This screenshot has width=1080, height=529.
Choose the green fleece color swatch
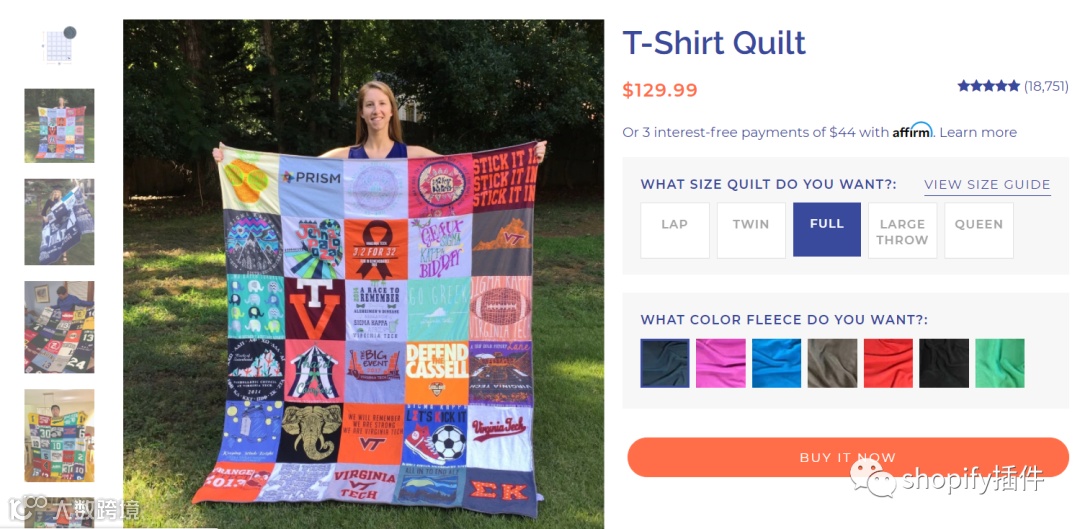999,363
